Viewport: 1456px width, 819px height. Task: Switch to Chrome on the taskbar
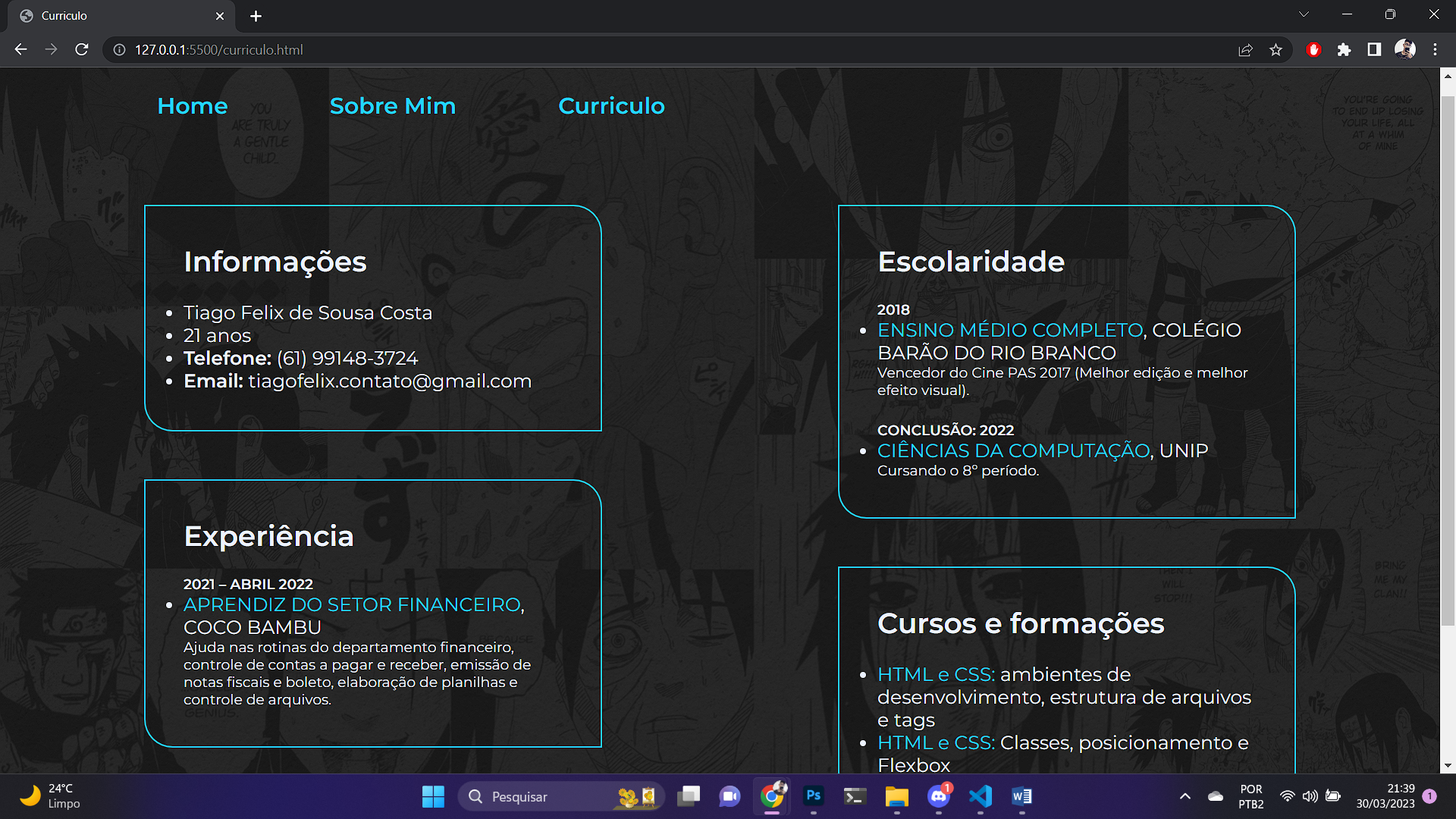(772, 796)
